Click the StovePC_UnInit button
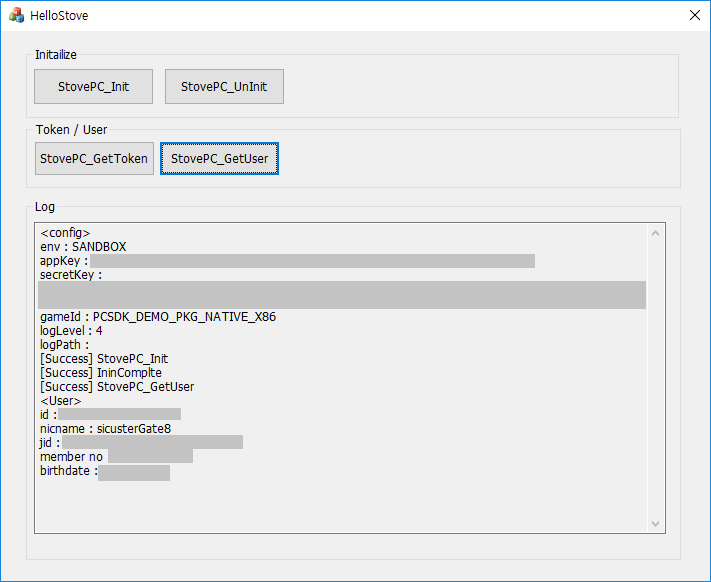This screenshot has height=582, width=711. [224, 87]
